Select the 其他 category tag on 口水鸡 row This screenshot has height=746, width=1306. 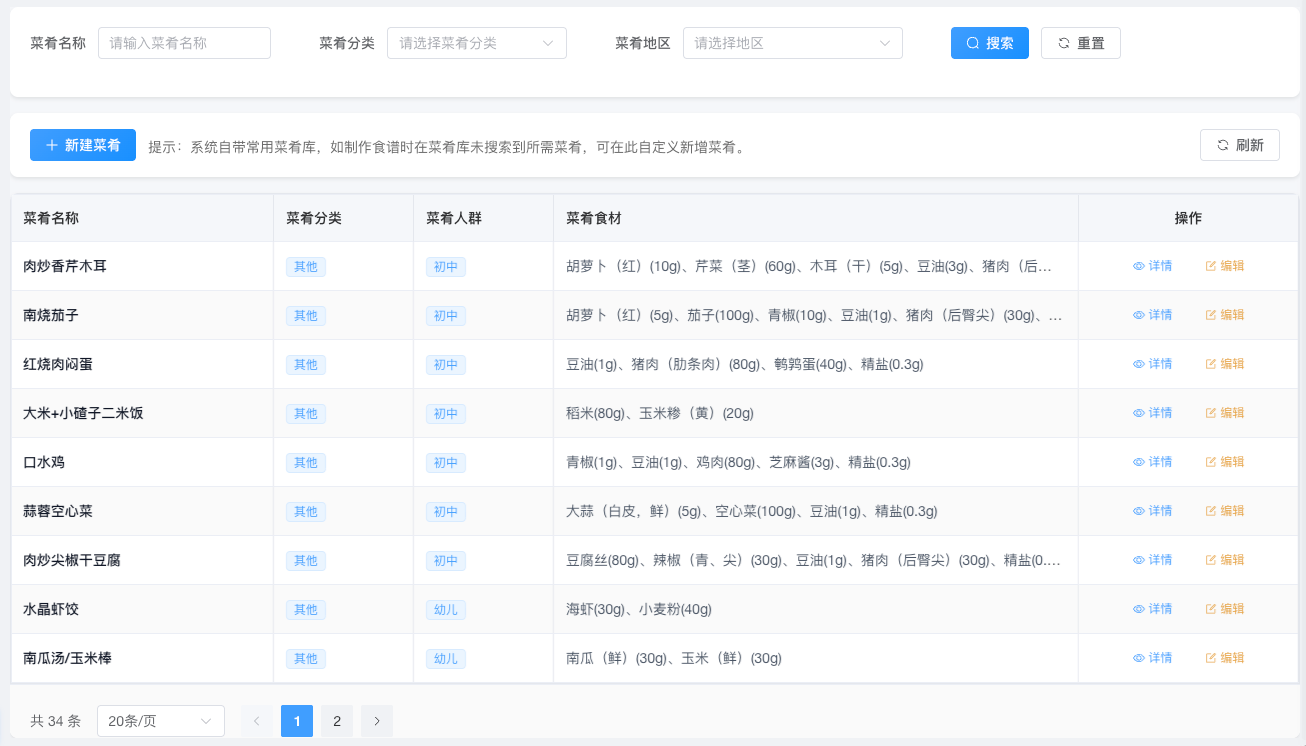point(305,462)
